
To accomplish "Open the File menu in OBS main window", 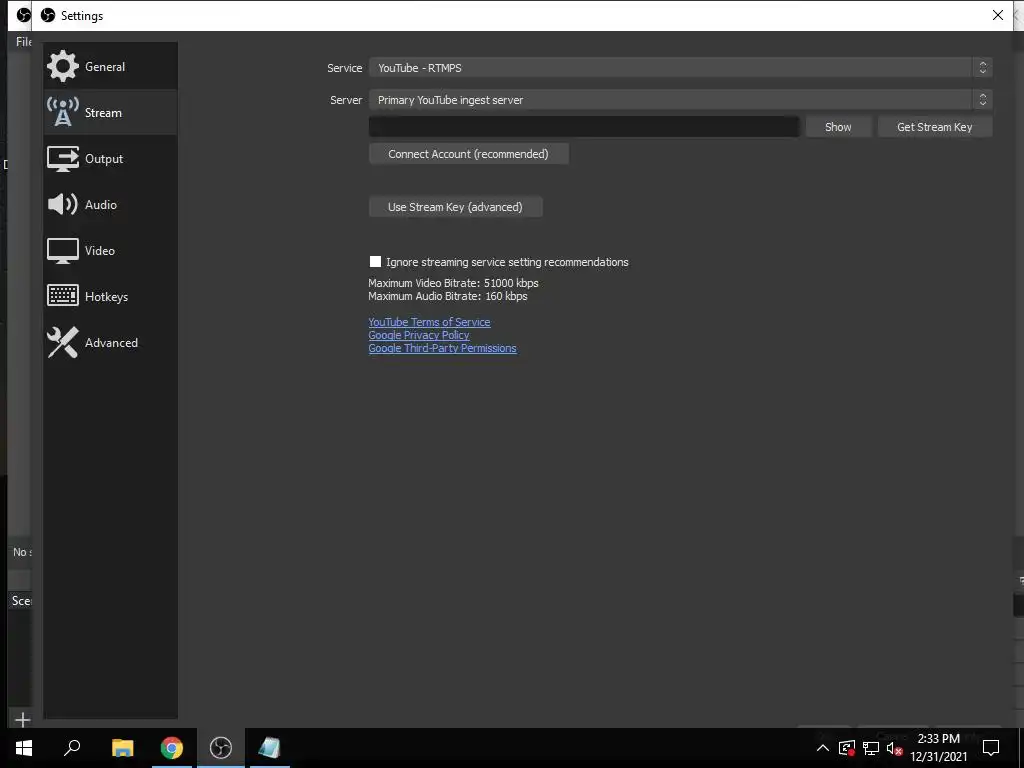I will [x=24, y=41].
